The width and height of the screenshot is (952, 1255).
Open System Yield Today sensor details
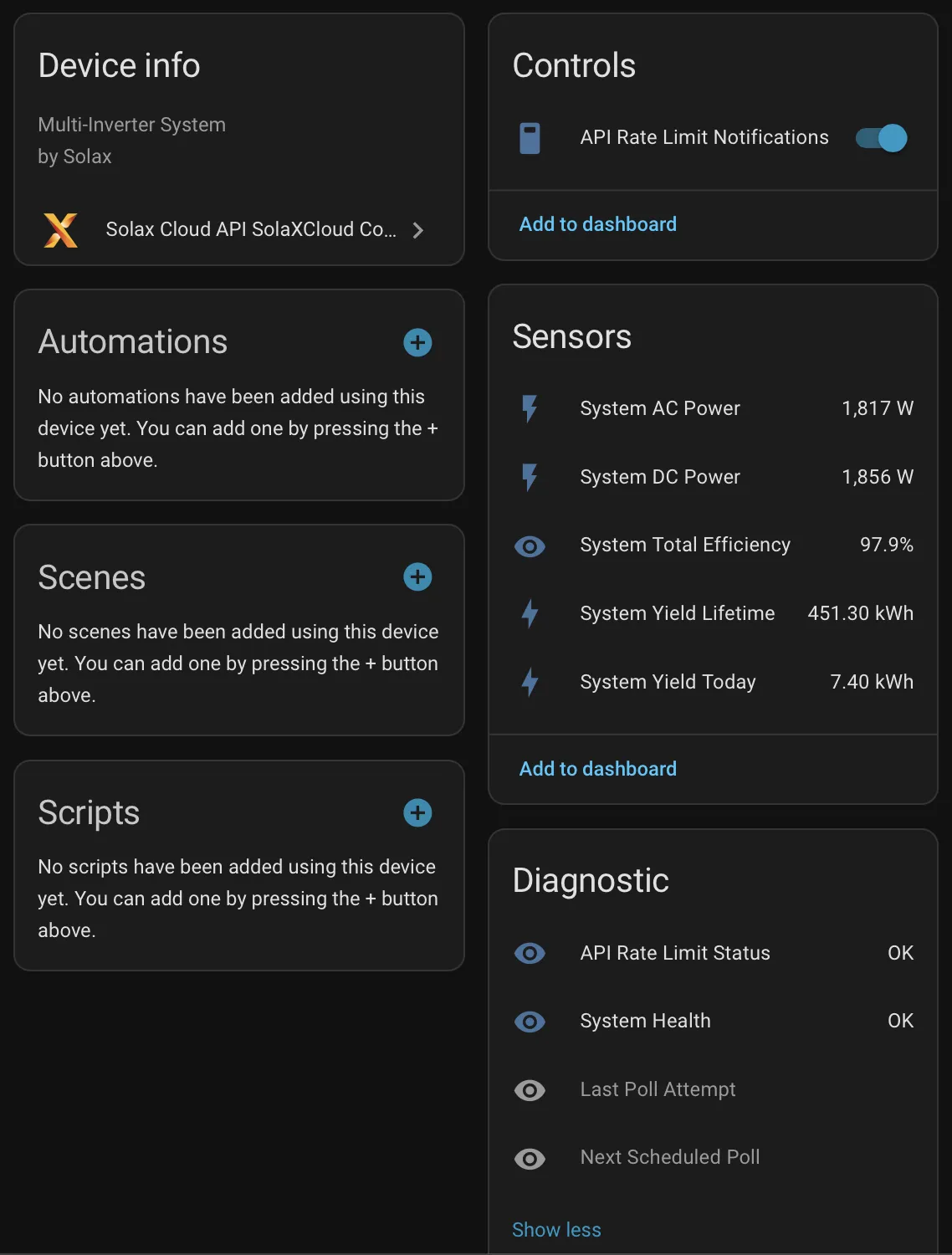(x=713, y=683)
